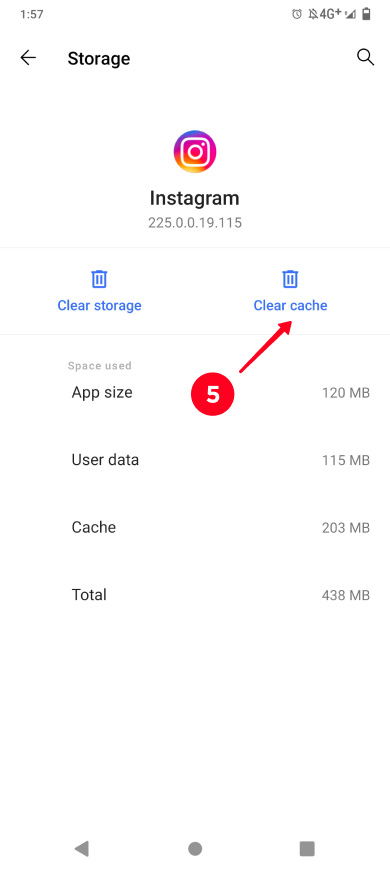
Task: Tap the Clear cache trash icon
Action: click(290, 279)
